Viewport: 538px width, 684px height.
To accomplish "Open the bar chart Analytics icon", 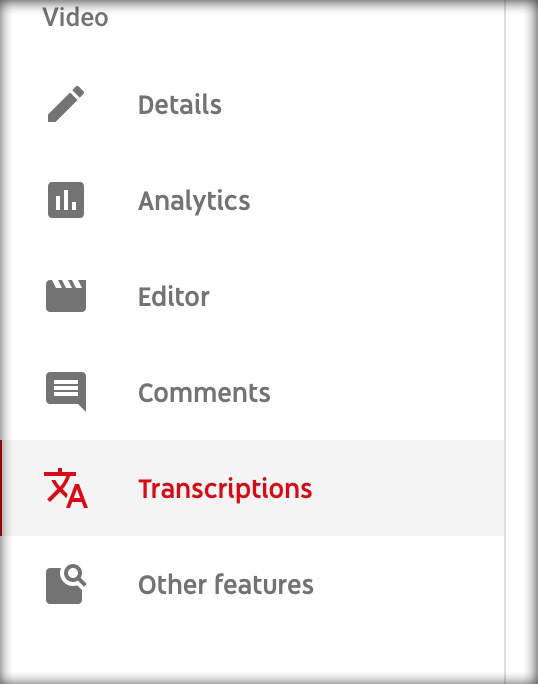I will point(66,200).
